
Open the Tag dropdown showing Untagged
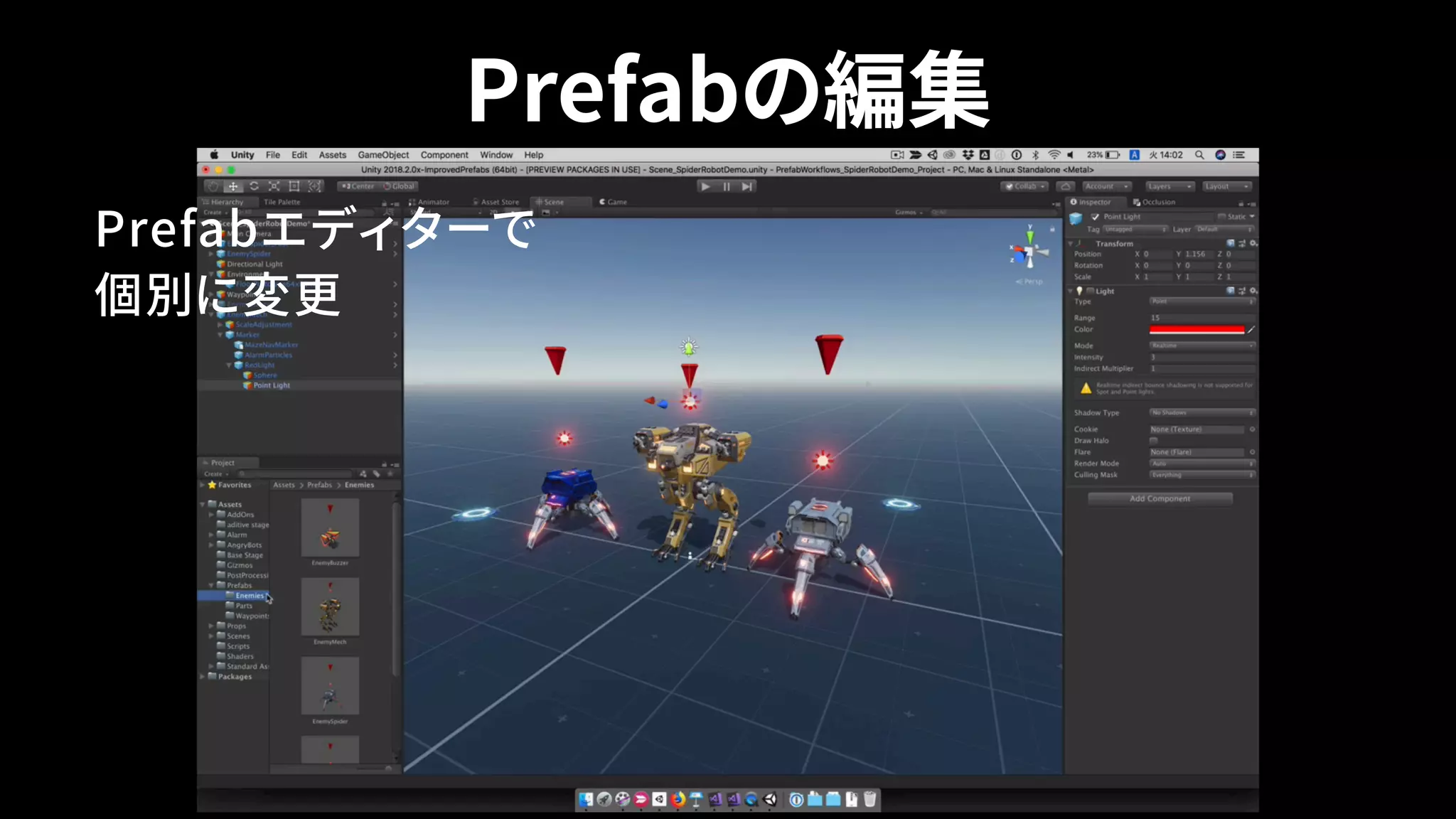(x=1135, y=230)
